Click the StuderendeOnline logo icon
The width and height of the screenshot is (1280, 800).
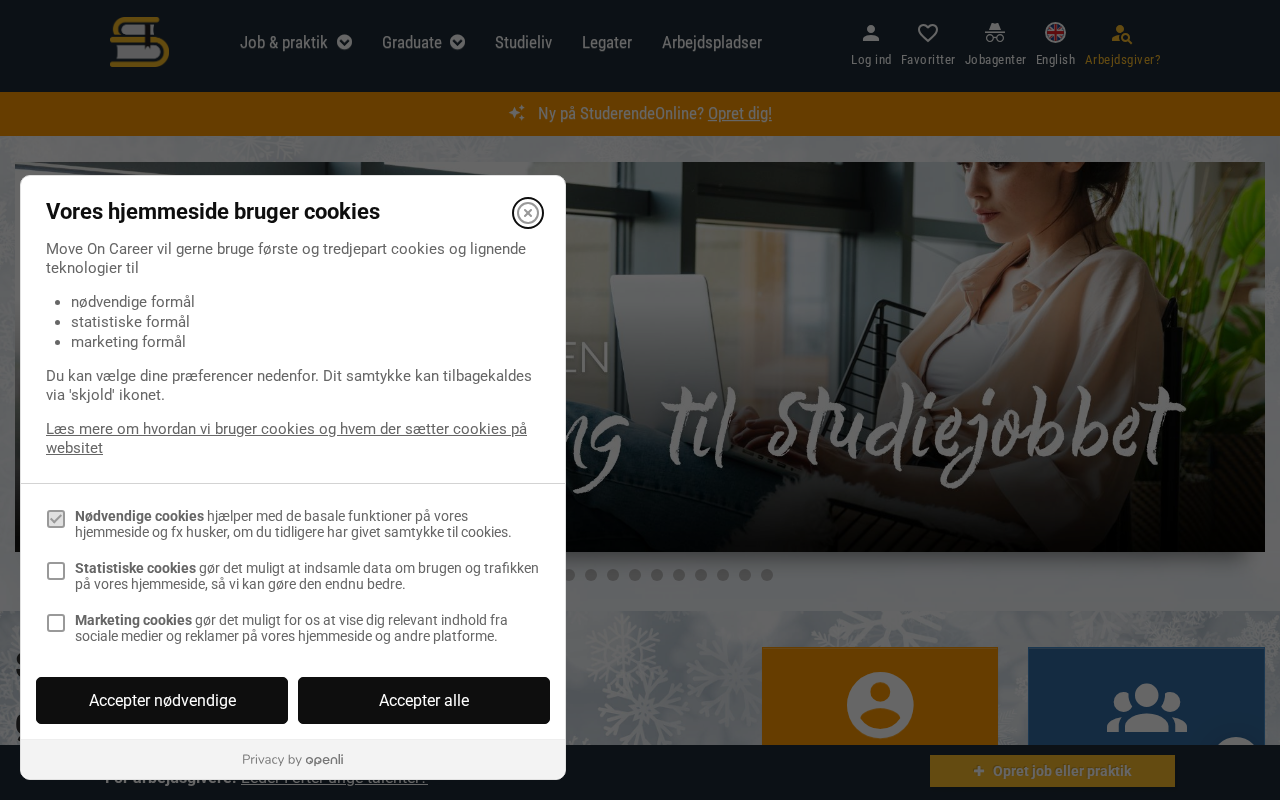139,42
